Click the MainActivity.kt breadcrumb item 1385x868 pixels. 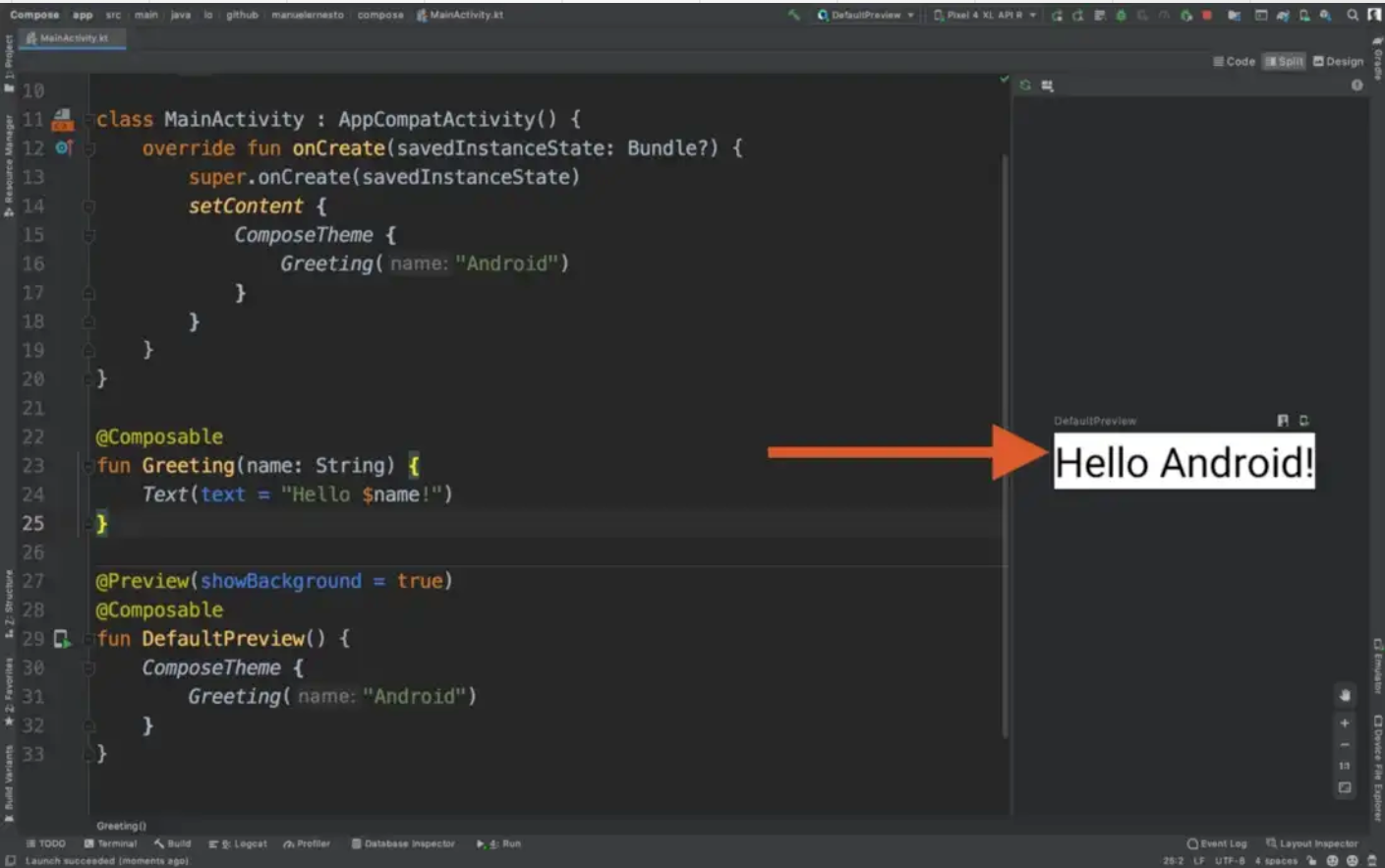point(460,15)
